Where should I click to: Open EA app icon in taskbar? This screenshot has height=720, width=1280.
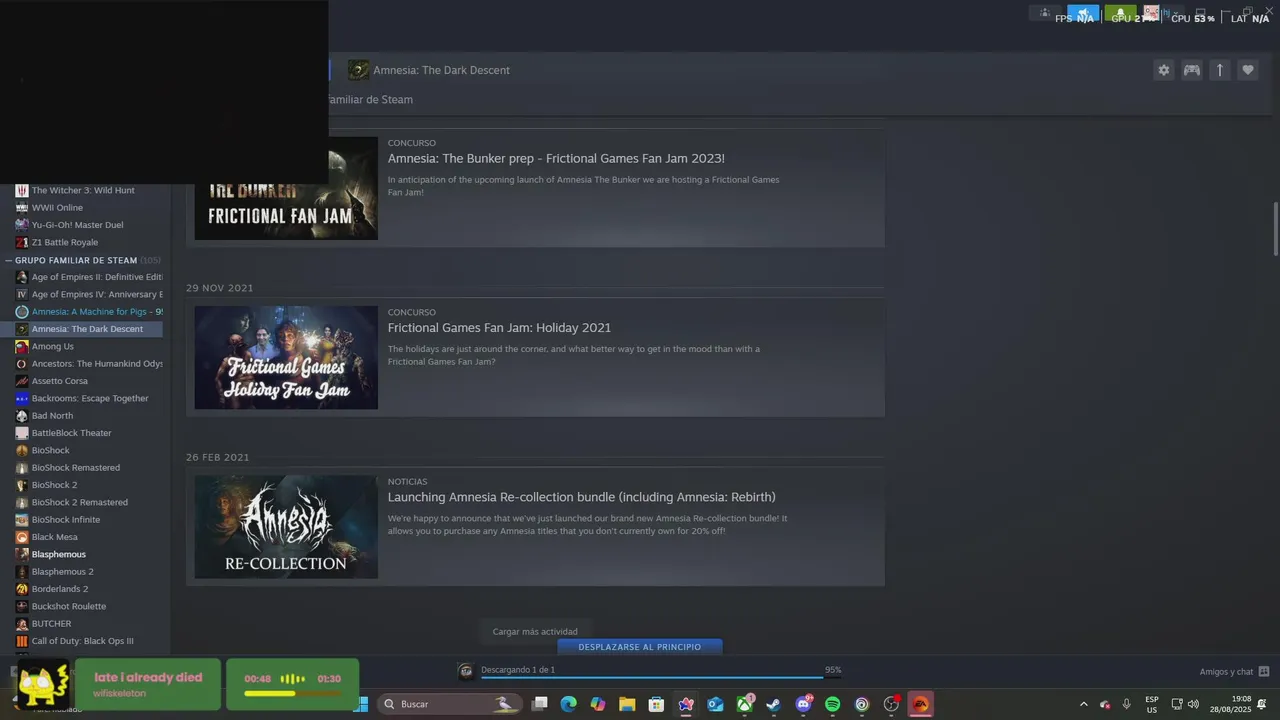tap(921, 704)
